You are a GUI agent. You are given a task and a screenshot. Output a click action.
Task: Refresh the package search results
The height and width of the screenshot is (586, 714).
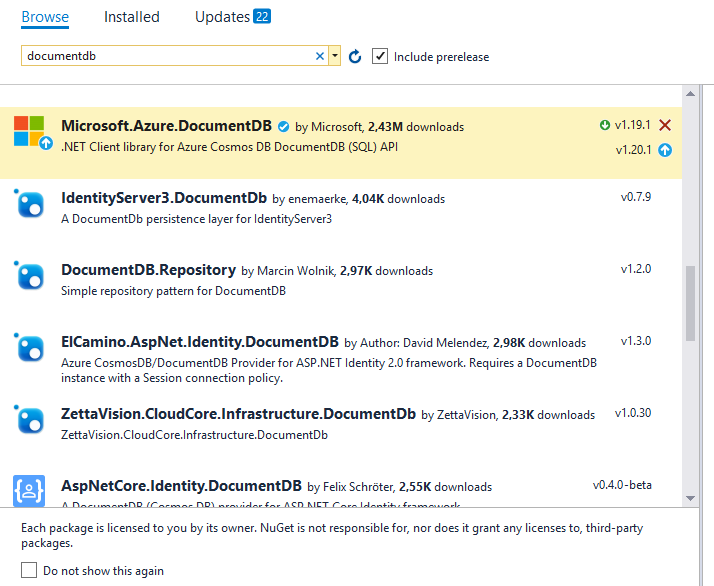pyautogui.click(x=355, y=56)
